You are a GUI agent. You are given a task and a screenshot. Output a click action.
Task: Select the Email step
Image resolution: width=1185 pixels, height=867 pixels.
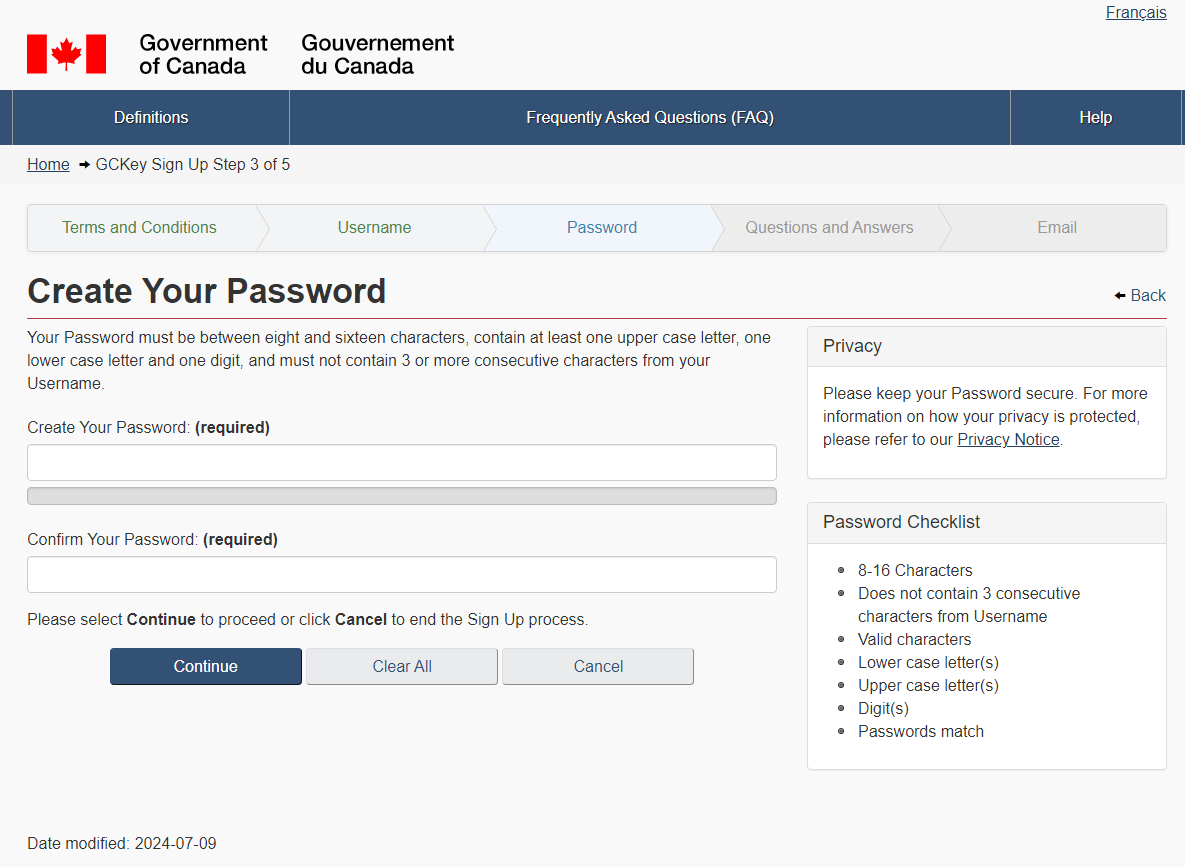[1057, 228]
